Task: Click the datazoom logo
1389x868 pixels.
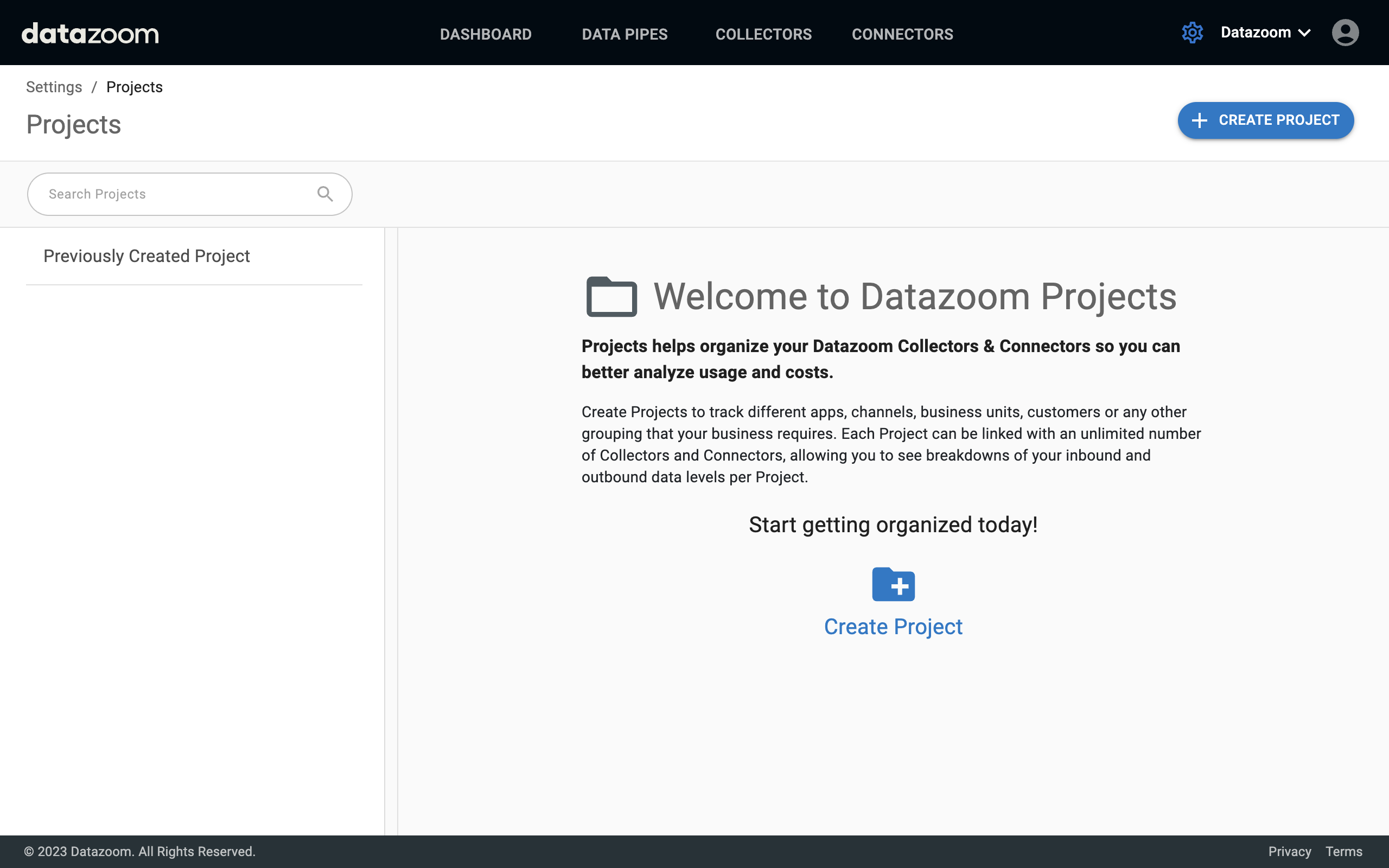Action: click(90, 34)
